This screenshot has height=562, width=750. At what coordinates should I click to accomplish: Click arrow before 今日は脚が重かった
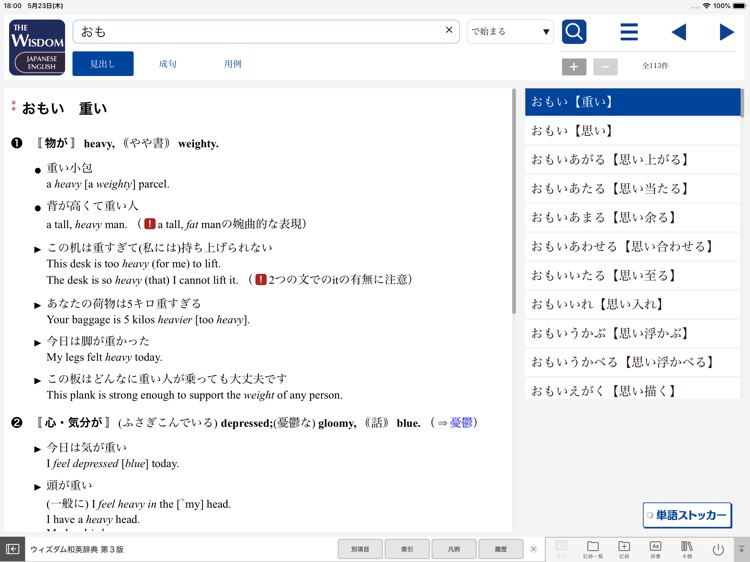tap(37, 343)
